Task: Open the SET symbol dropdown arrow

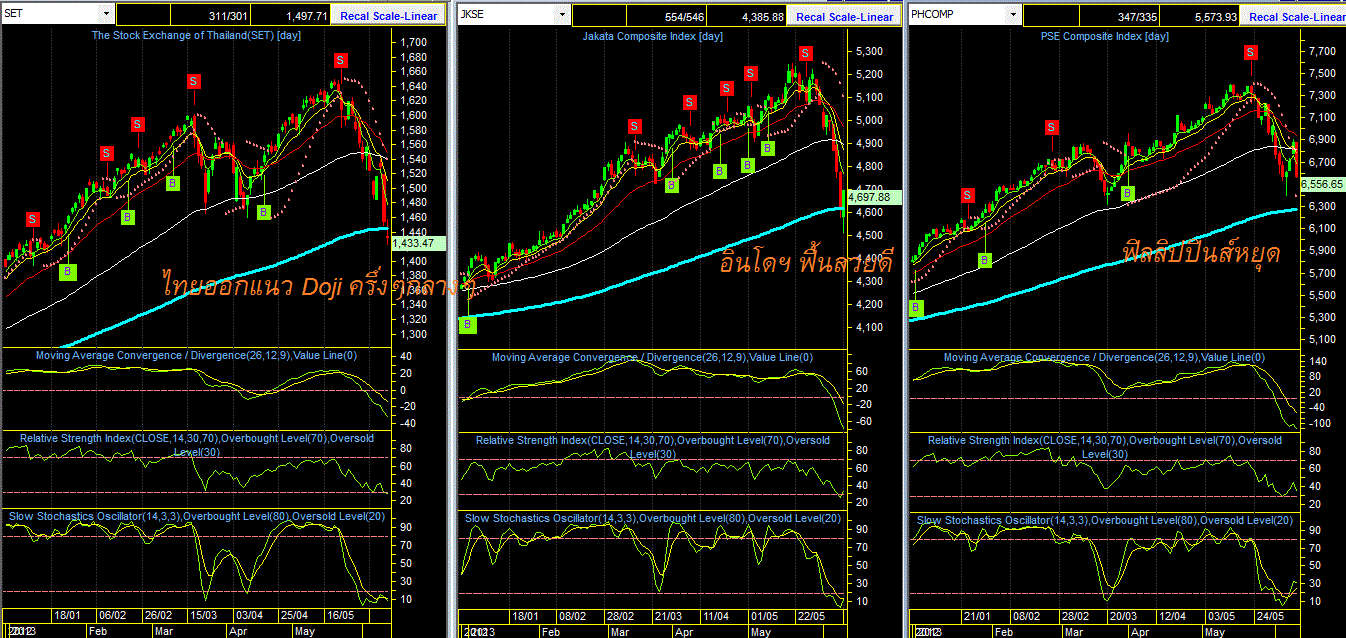Action: pos(107,15)
